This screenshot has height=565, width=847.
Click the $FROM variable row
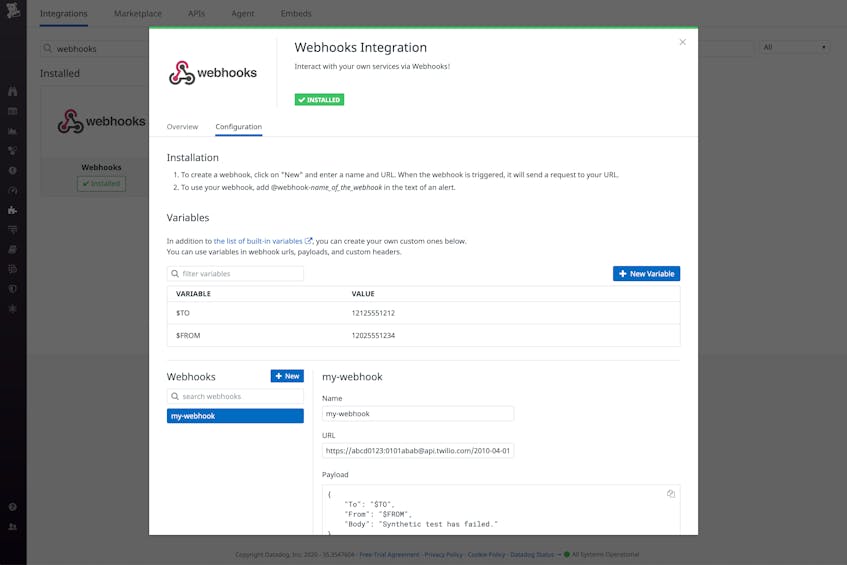pos(424,335)
